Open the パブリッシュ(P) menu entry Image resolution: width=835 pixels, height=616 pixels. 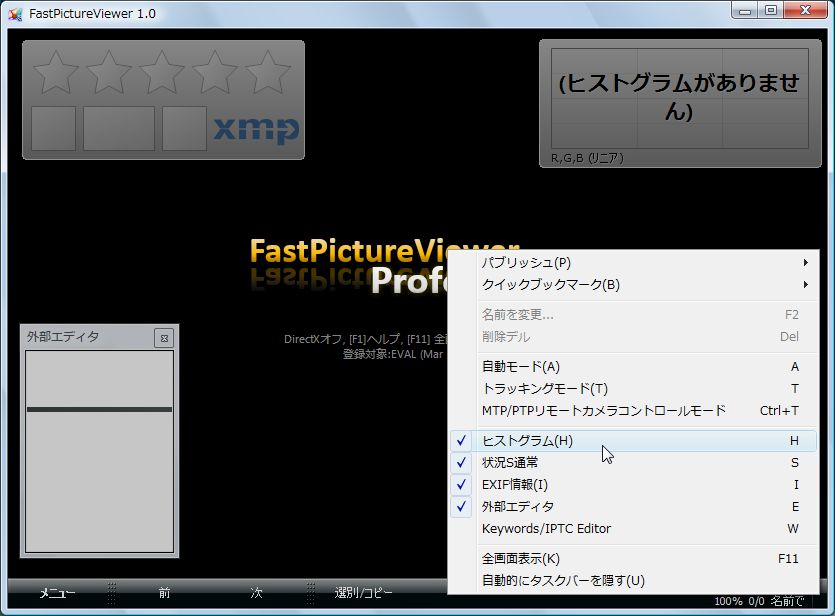pos(633,262)
